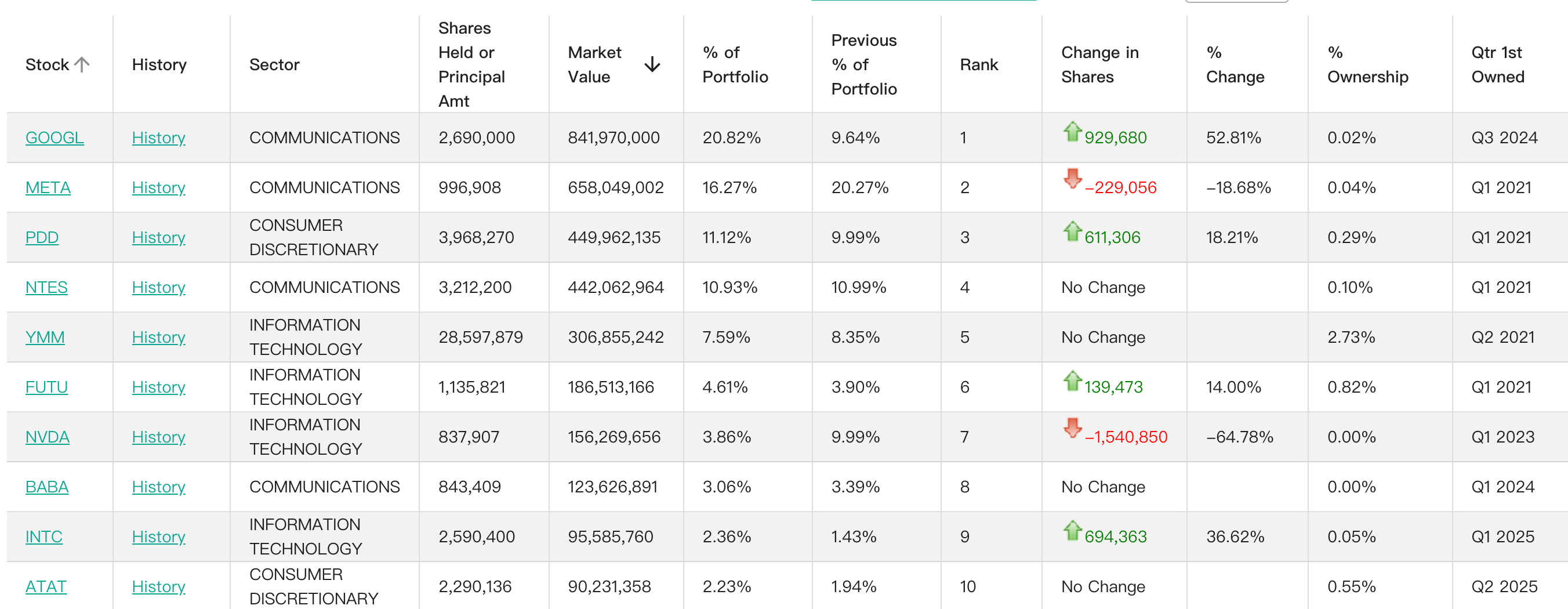This screenshot has width=1568, height=609.
Task: View History for ATAT holding
Action: pyautogui.click(x=158, y=587)
